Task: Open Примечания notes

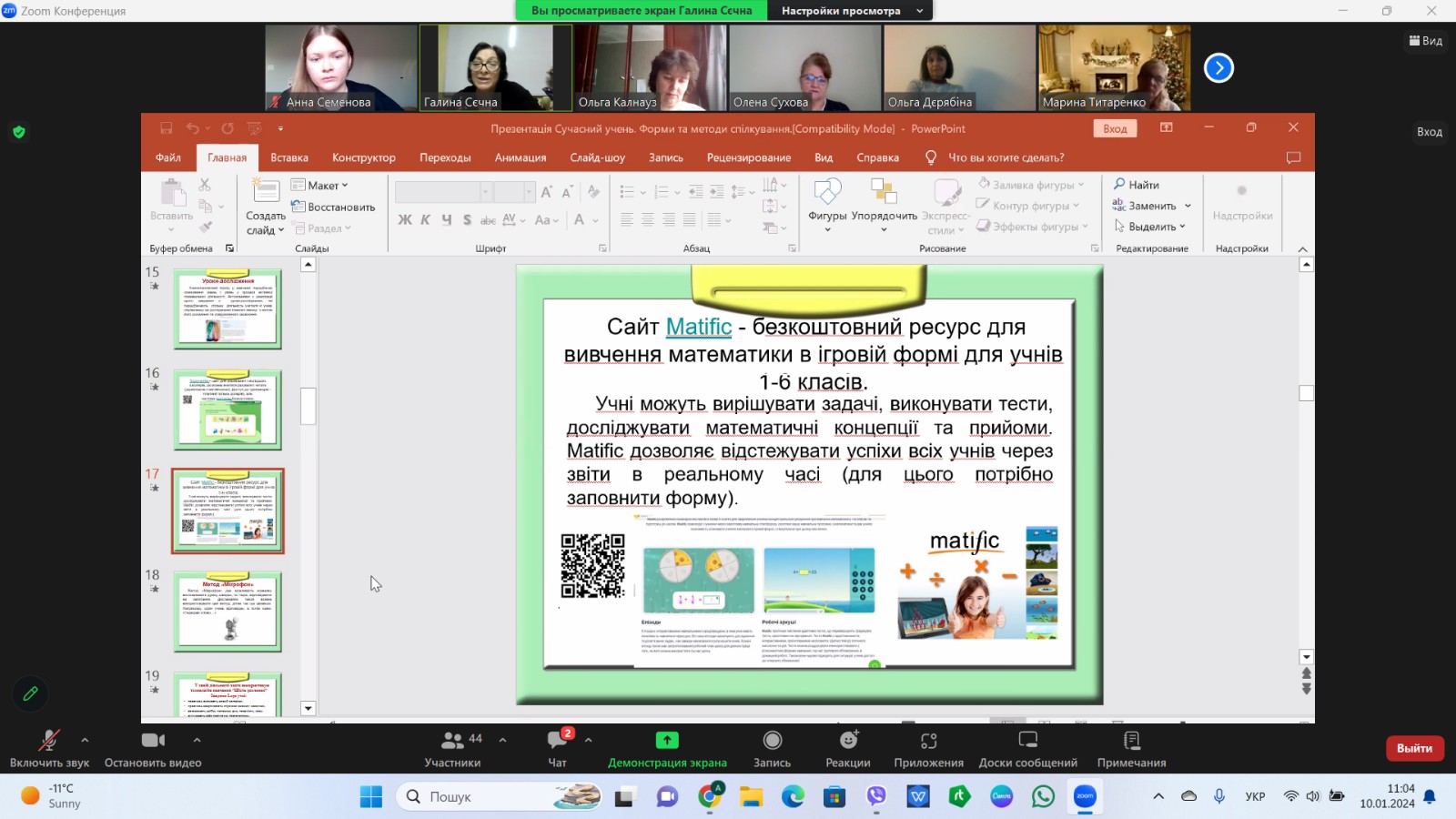Action: [x=1131, y=748]
